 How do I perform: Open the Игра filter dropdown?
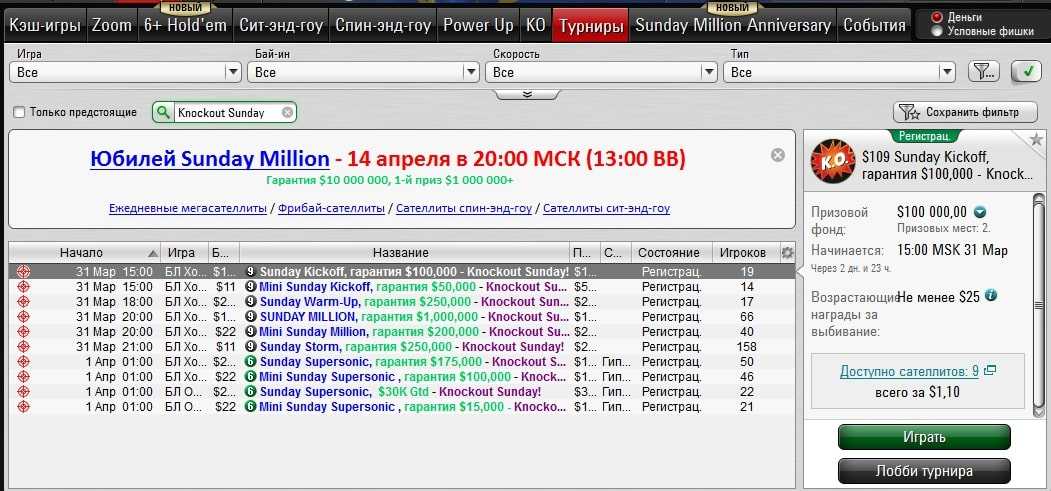click(125, 72)
